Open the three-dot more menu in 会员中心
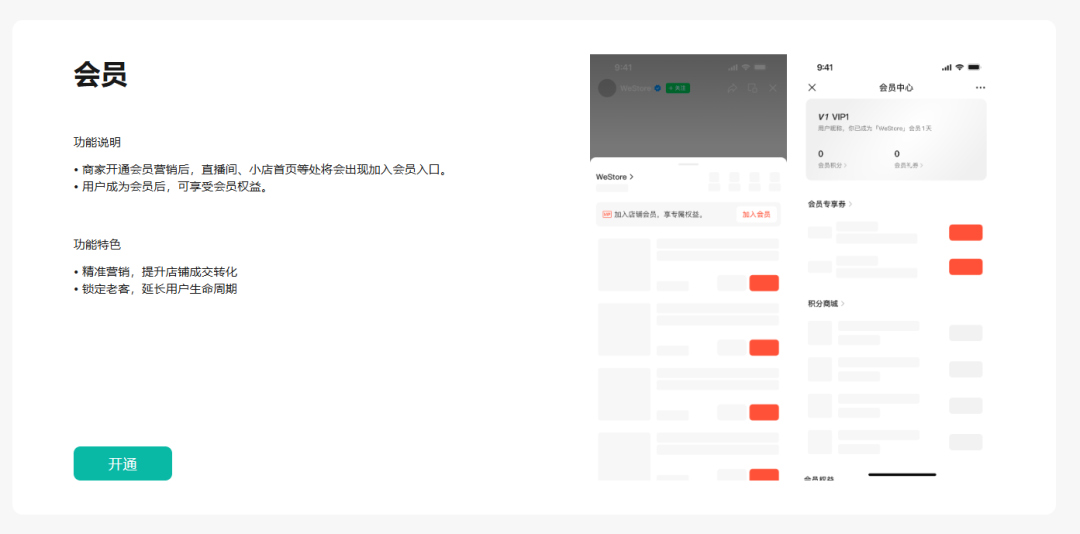Image resolution: width=1080 pixels, height=534 pixels. point(980,88)
